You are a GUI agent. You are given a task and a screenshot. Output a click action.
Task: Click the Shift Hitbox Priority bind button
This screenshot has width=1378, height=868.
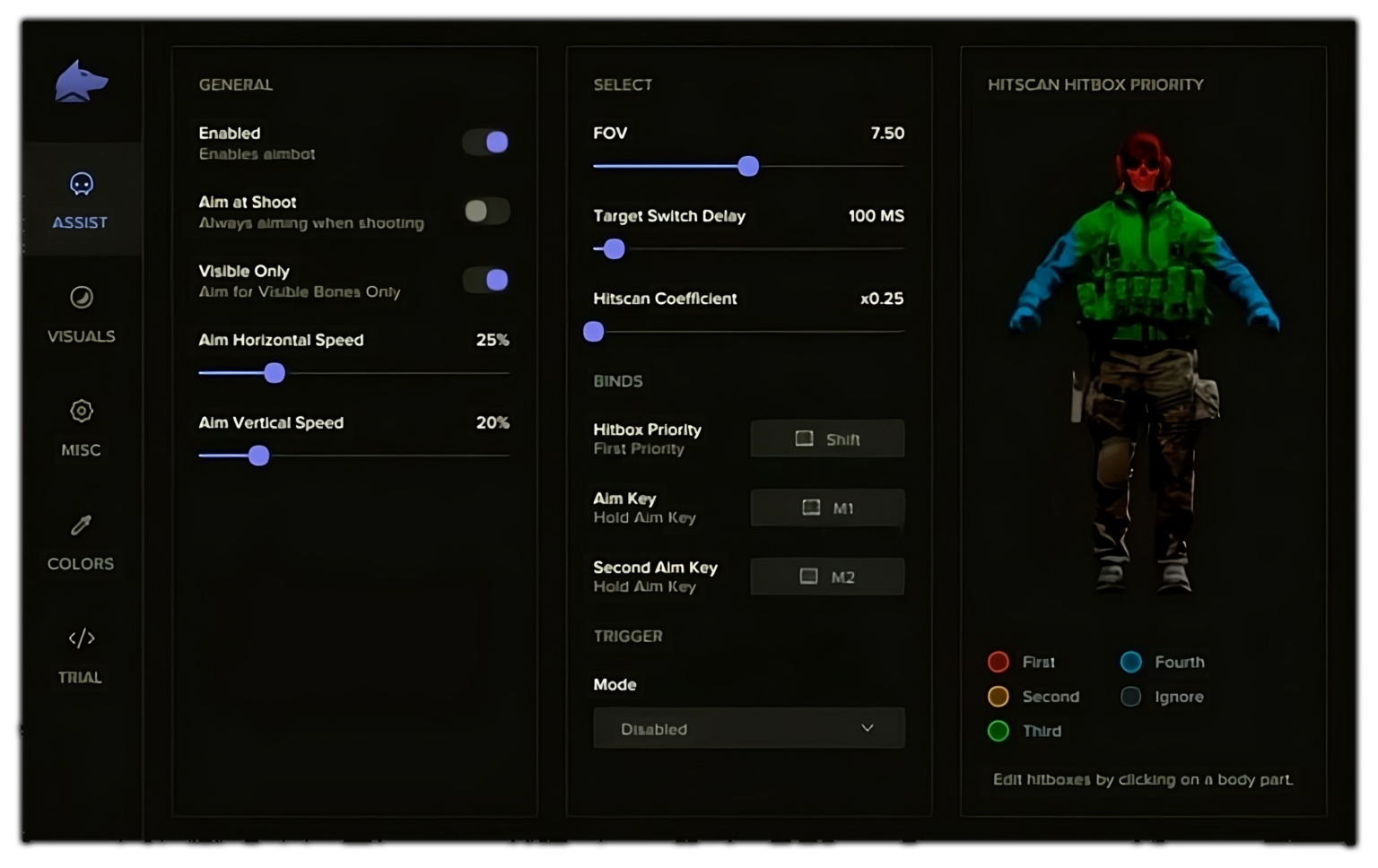826,438
